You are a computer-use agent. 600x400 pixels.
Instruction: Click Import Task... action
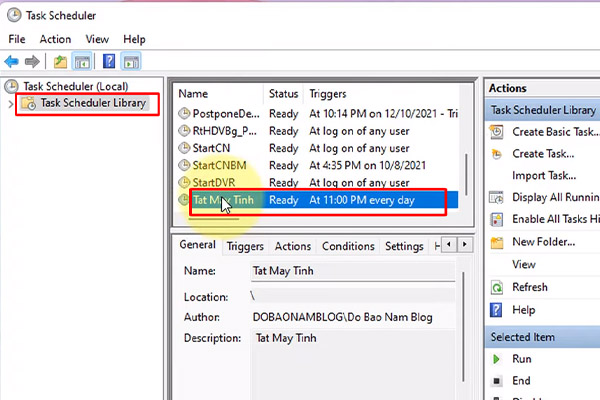point(544,176)
